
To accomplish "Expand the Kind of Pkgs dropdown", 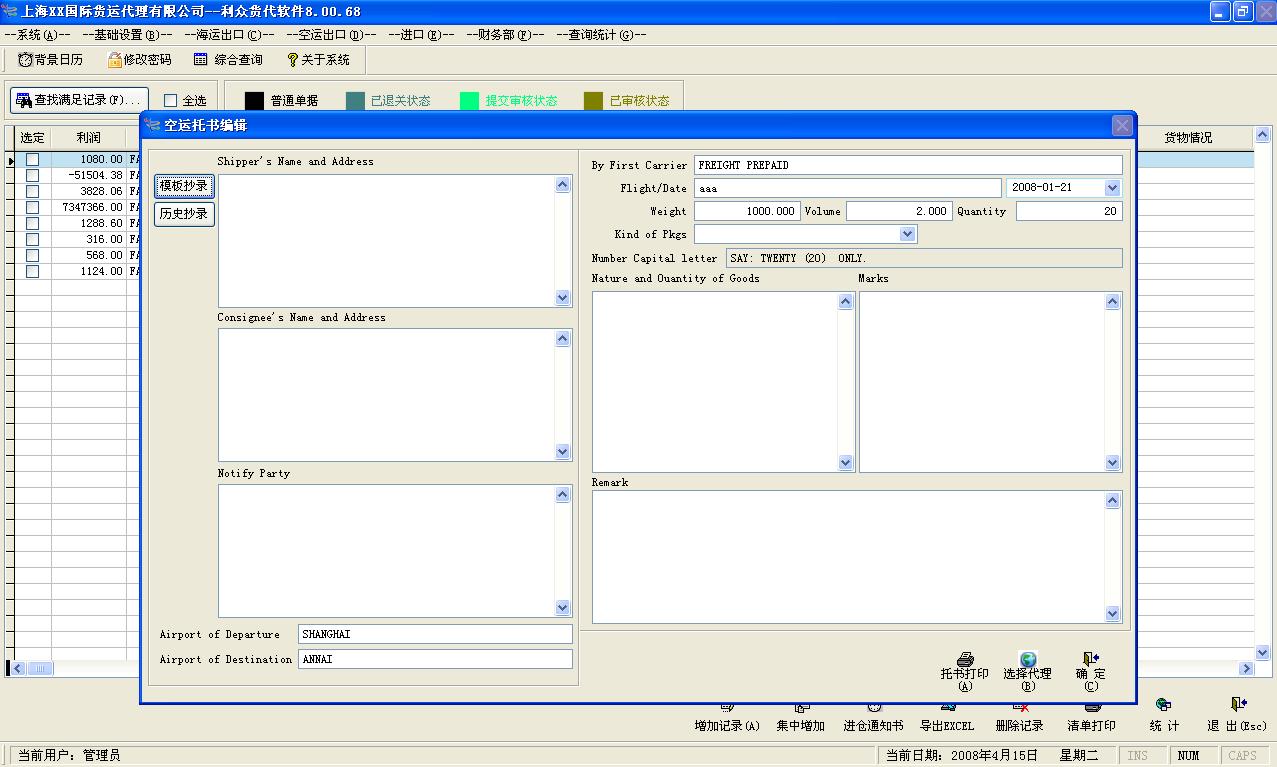I will [907, 234].
